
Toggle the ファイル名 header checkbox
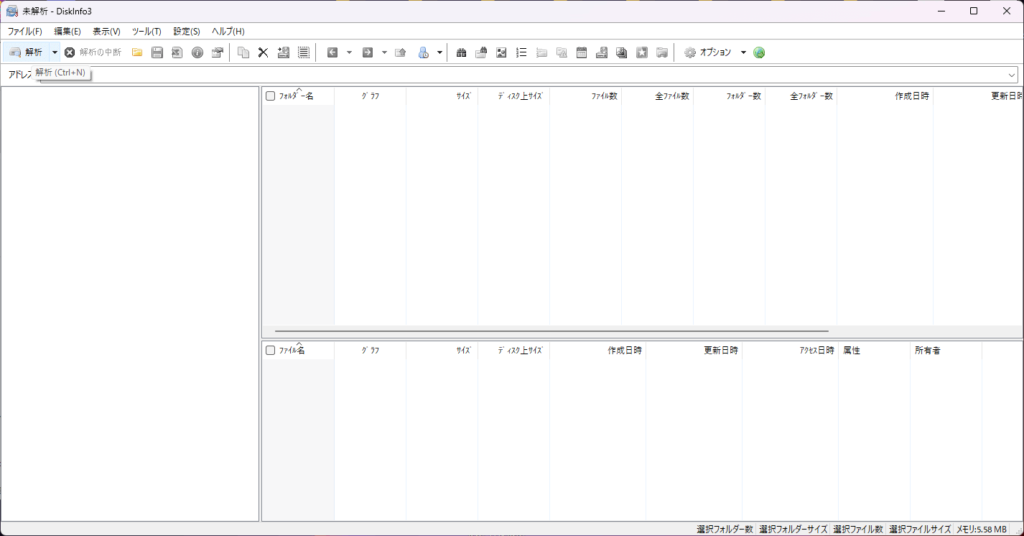tap(270, 351)
